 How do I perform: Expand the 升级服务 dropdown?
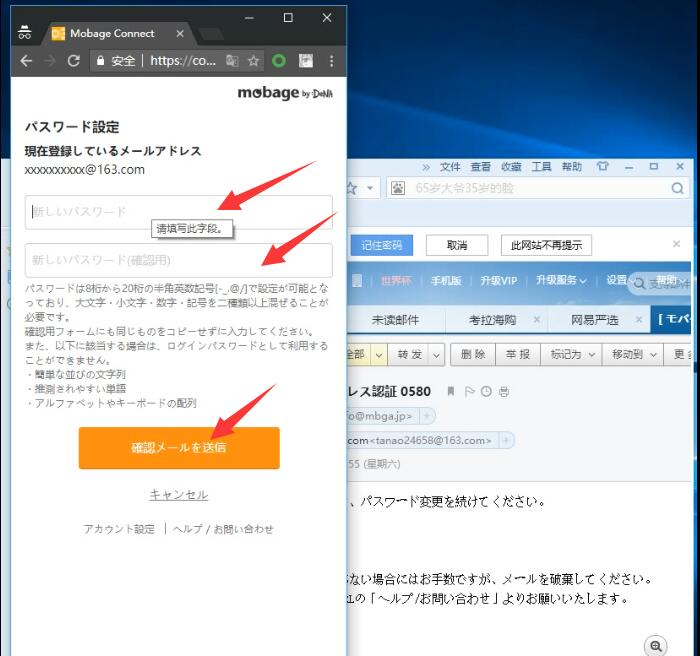(561, 280)
